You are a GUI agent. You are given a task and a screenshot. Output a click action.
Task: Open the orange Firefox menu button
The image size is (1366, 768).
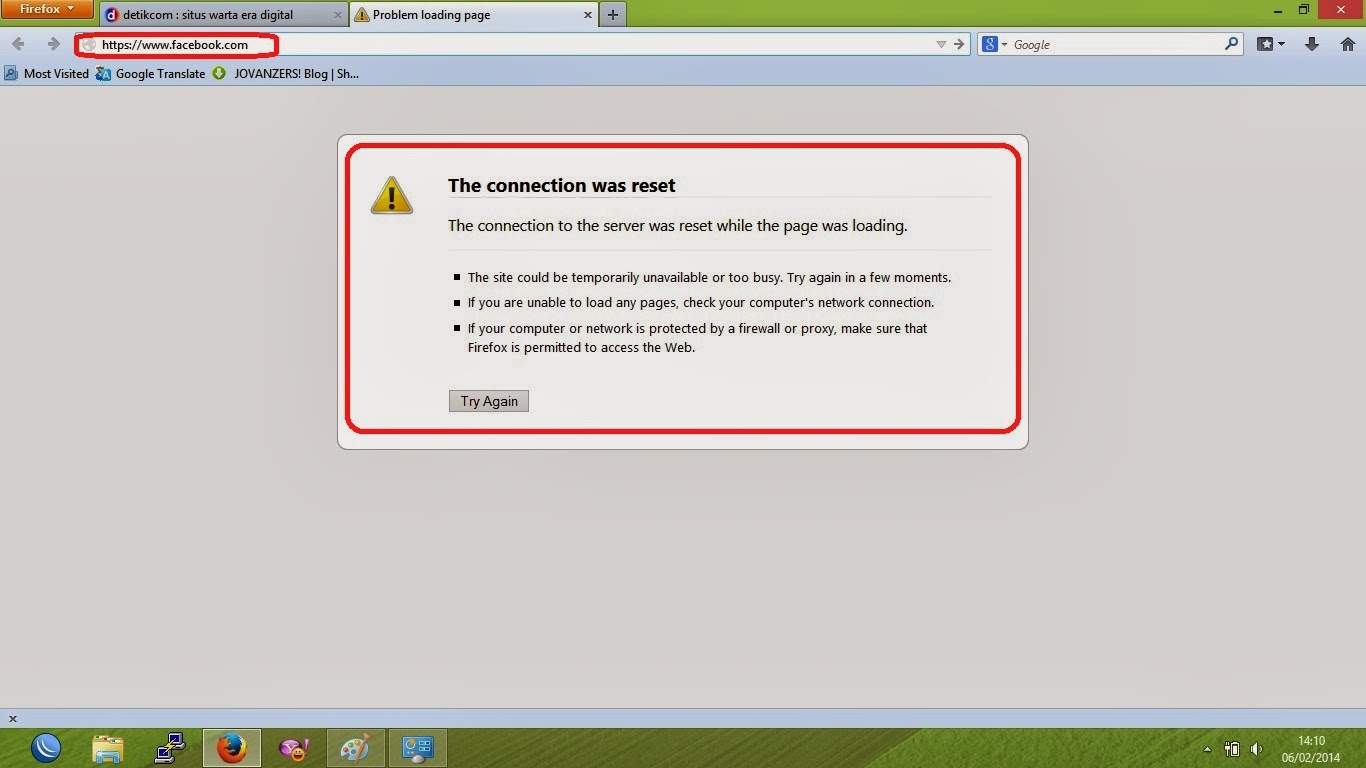point(47,9)
